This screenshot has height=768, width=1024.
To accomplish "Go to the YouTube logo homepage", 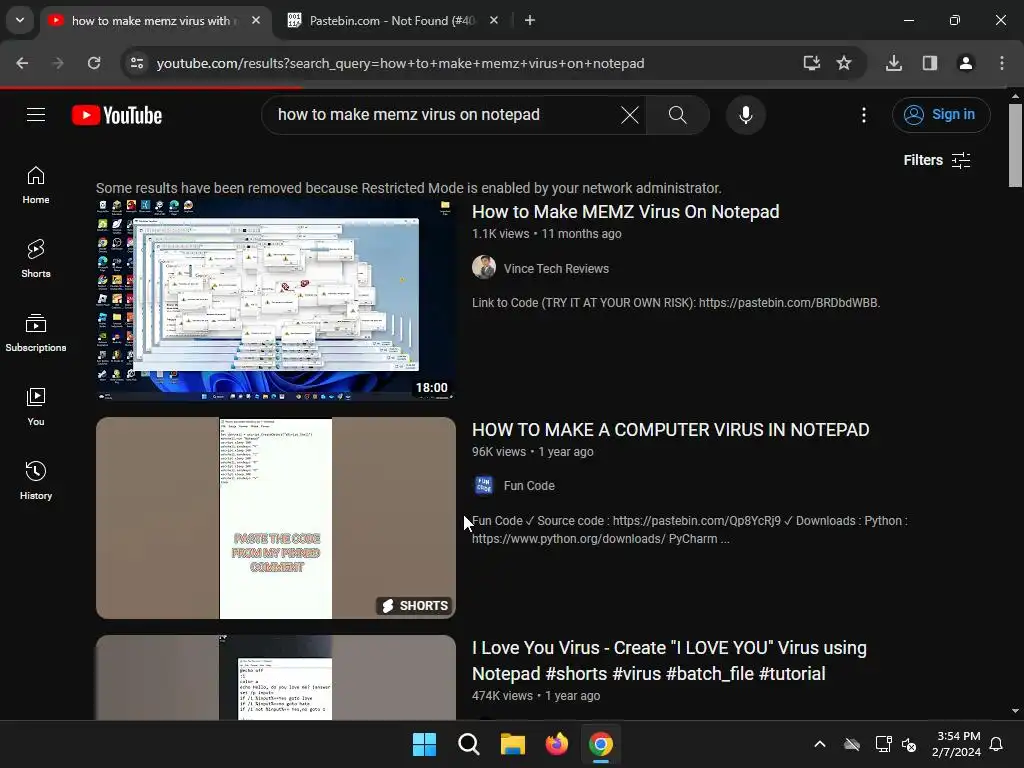I will (x=117, y=115).
